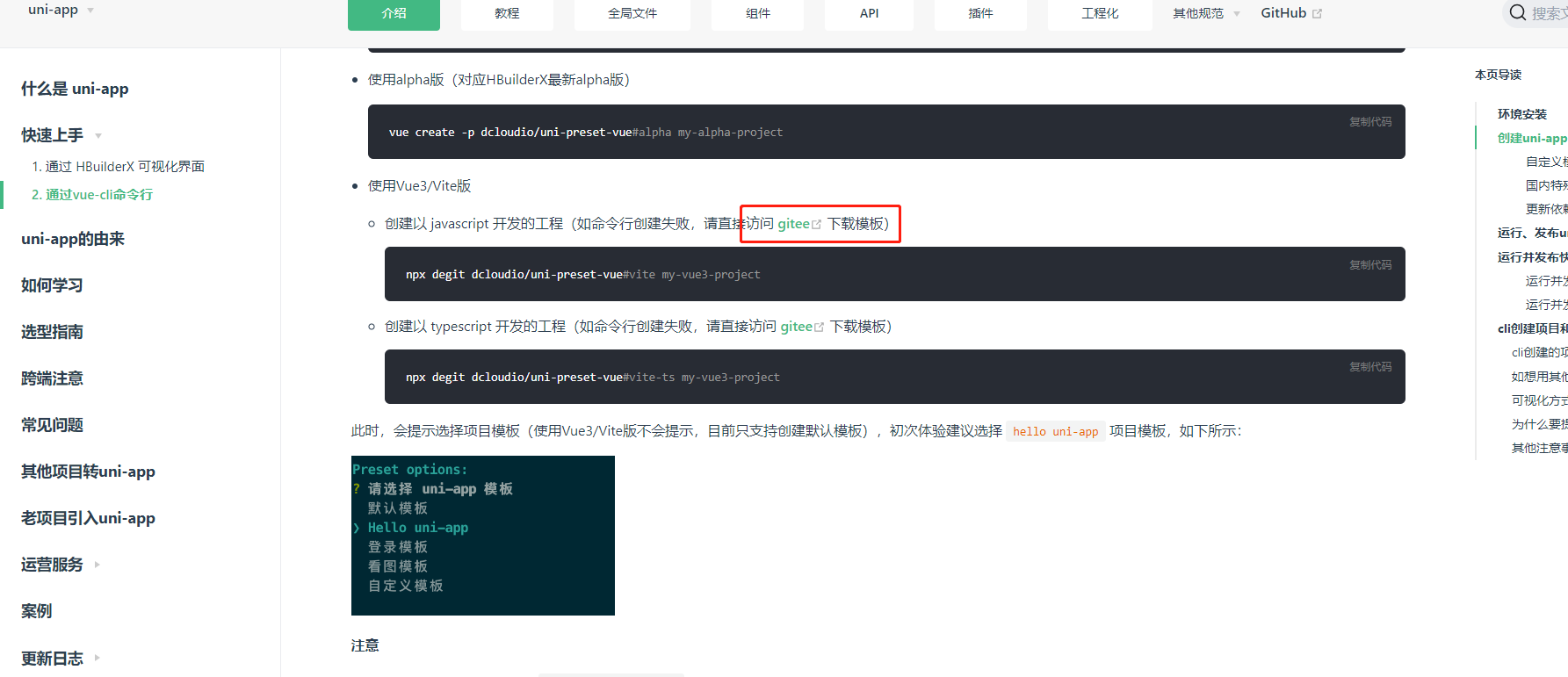The image size is (1568, 677).
Task: Click the 使用Vue3/Vite版 bullet text
Action: (x=420, y=186)
